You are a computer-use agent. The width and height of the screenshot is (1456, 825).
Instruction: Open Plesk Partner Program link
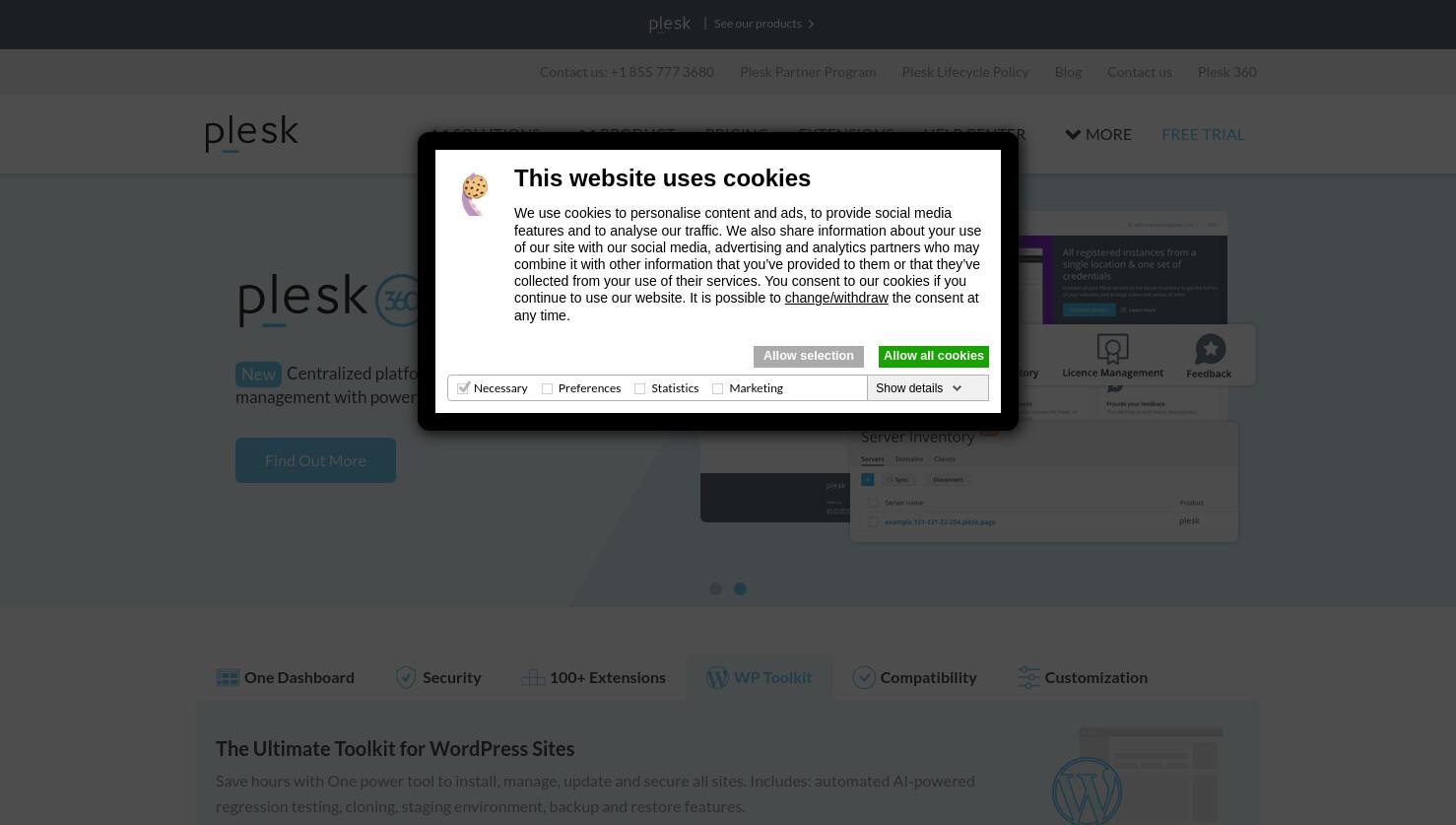pos(808,72)
